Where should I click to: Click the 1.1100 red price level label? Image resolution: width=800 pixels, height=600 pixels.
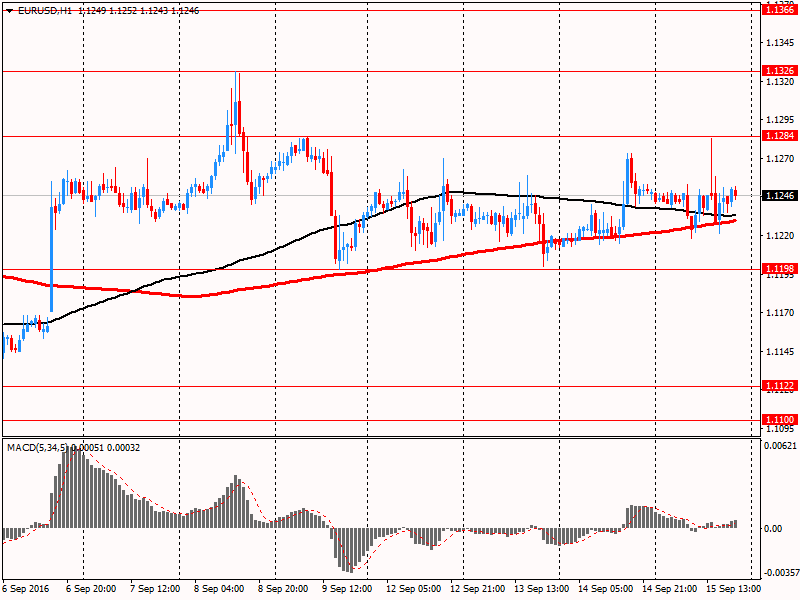point(780,419)
